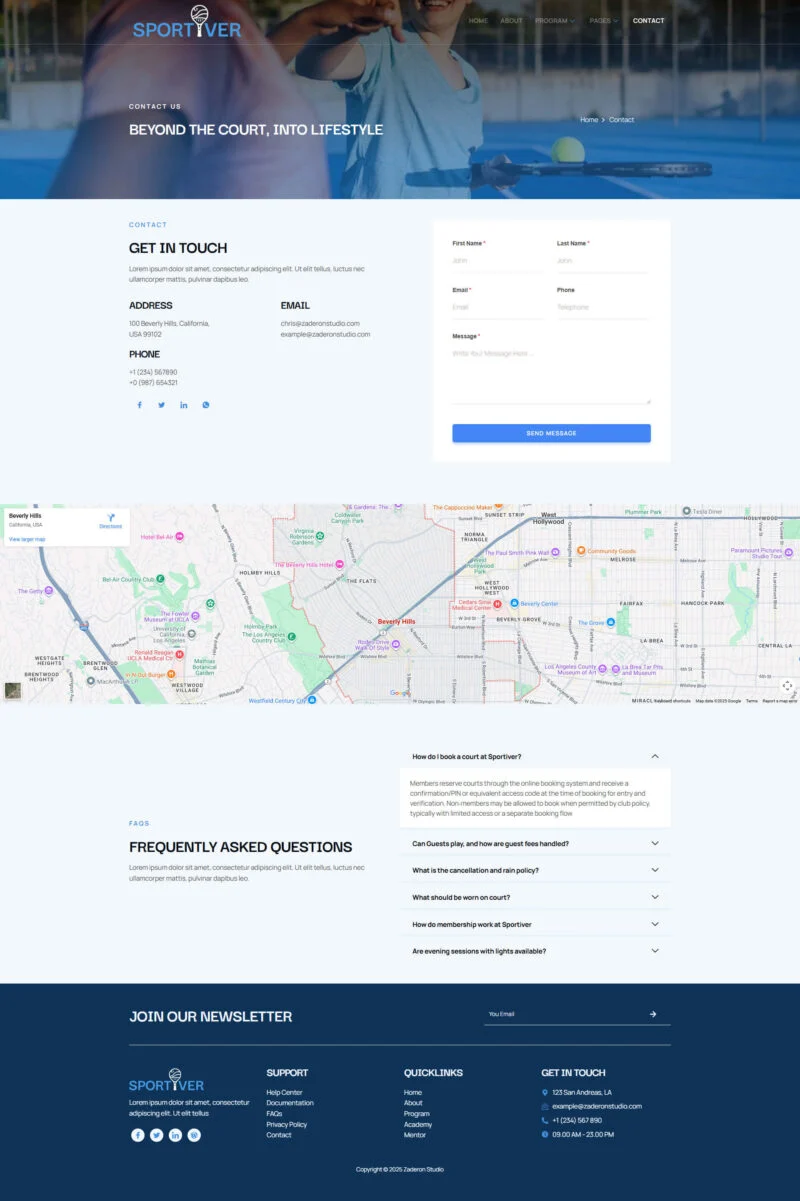Click the Sportiver logo in the footer
This screenshot has height=1201, width=800.
click(166, 1081)
